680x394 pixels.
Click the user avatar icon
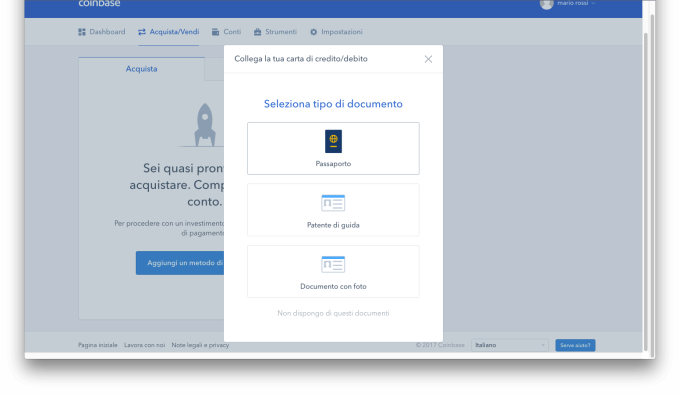click(546, 3)
